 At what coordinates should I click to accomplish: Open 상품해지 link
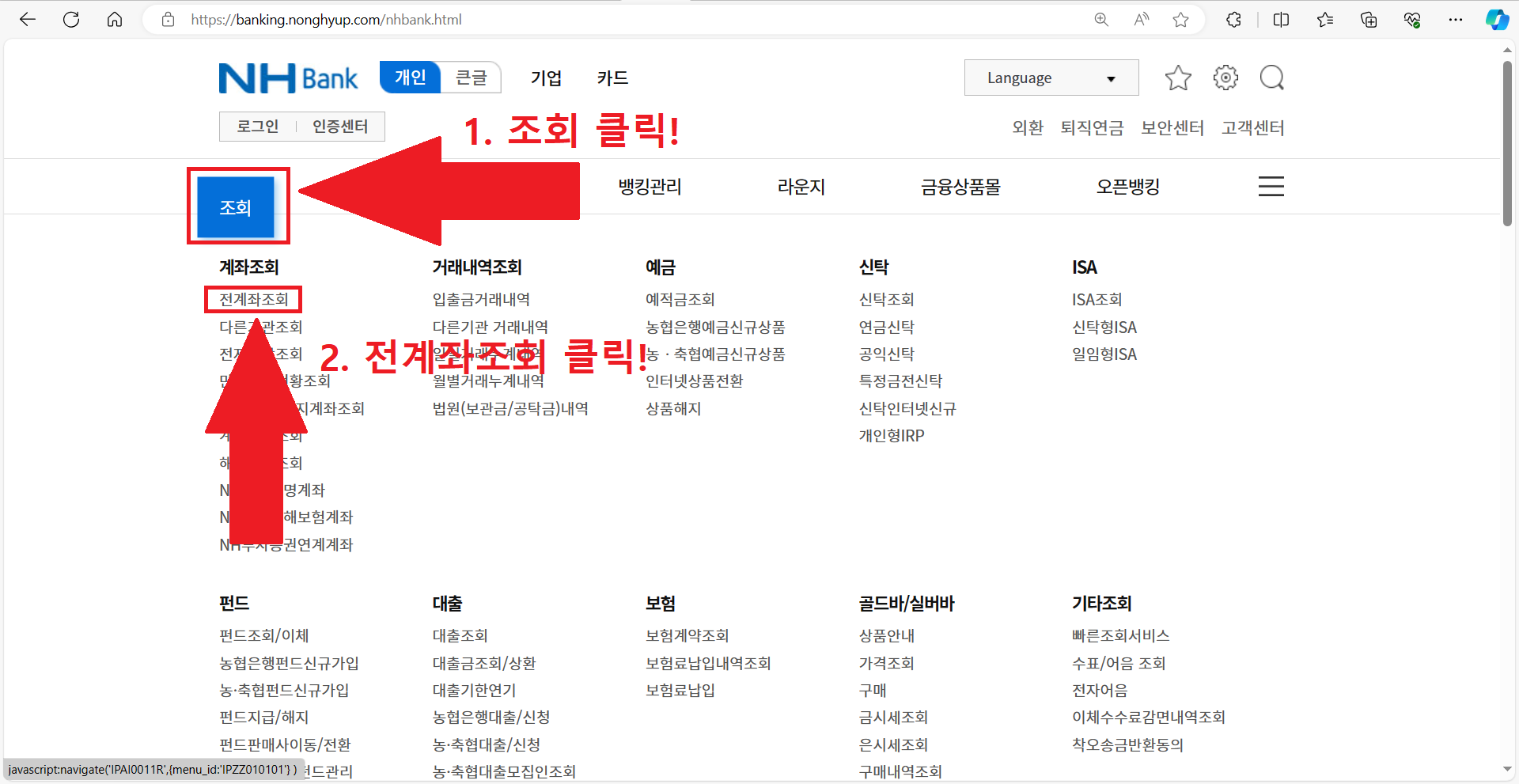click(x=673, y=409)
